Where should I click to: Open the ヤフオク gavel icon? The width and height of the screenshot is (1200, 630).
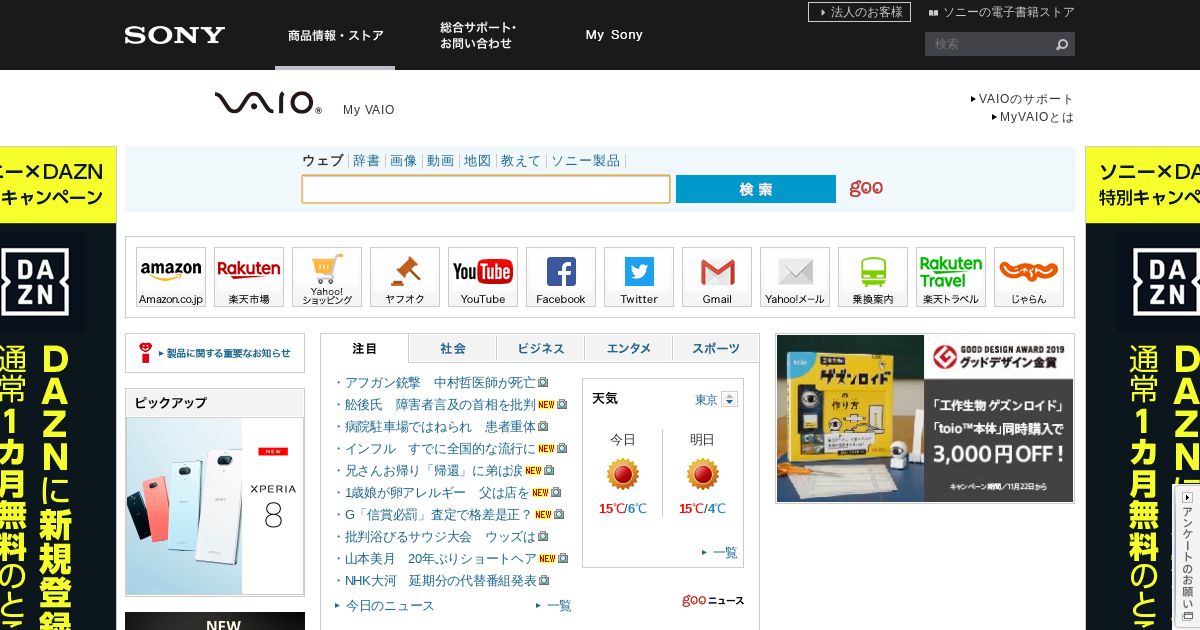(405, 277)
